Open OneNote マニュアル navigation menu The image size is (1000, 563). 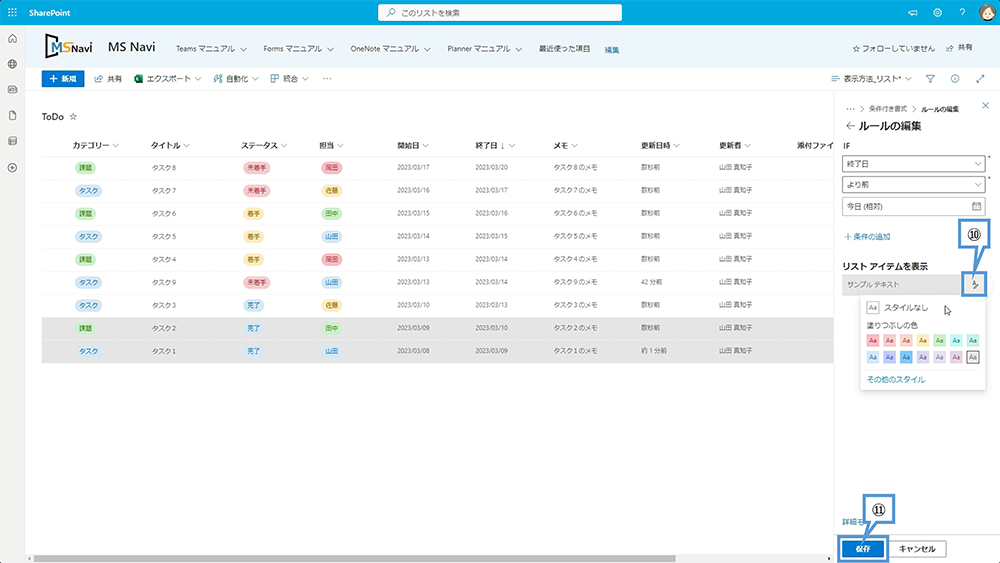[x=390, y=48]
